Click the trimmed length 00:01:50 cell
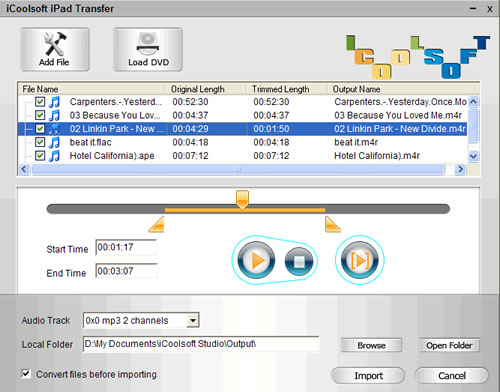 [x=271, y=129]
